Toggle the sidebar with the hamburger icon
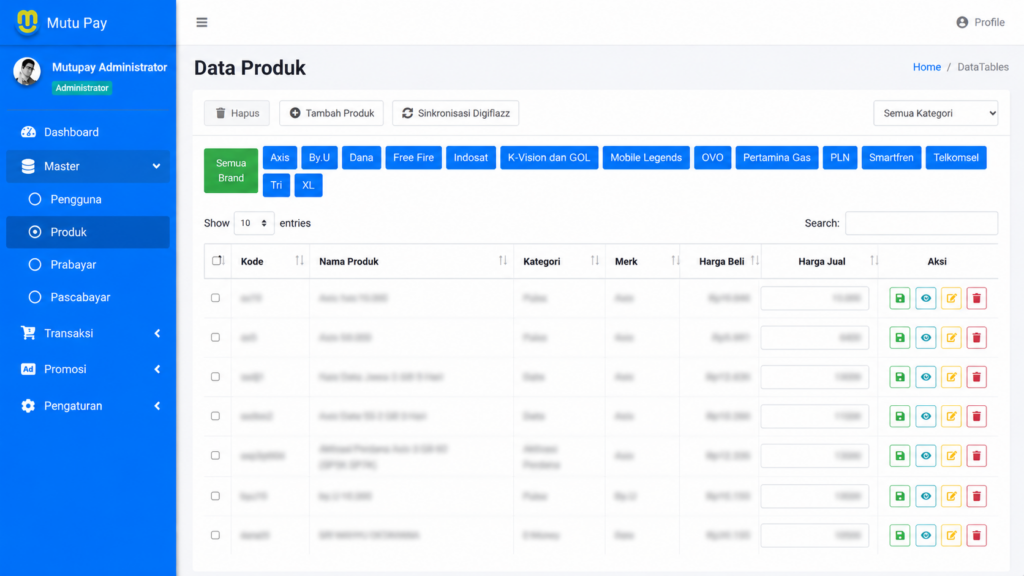1024x576 pixels. coord(202,22)
